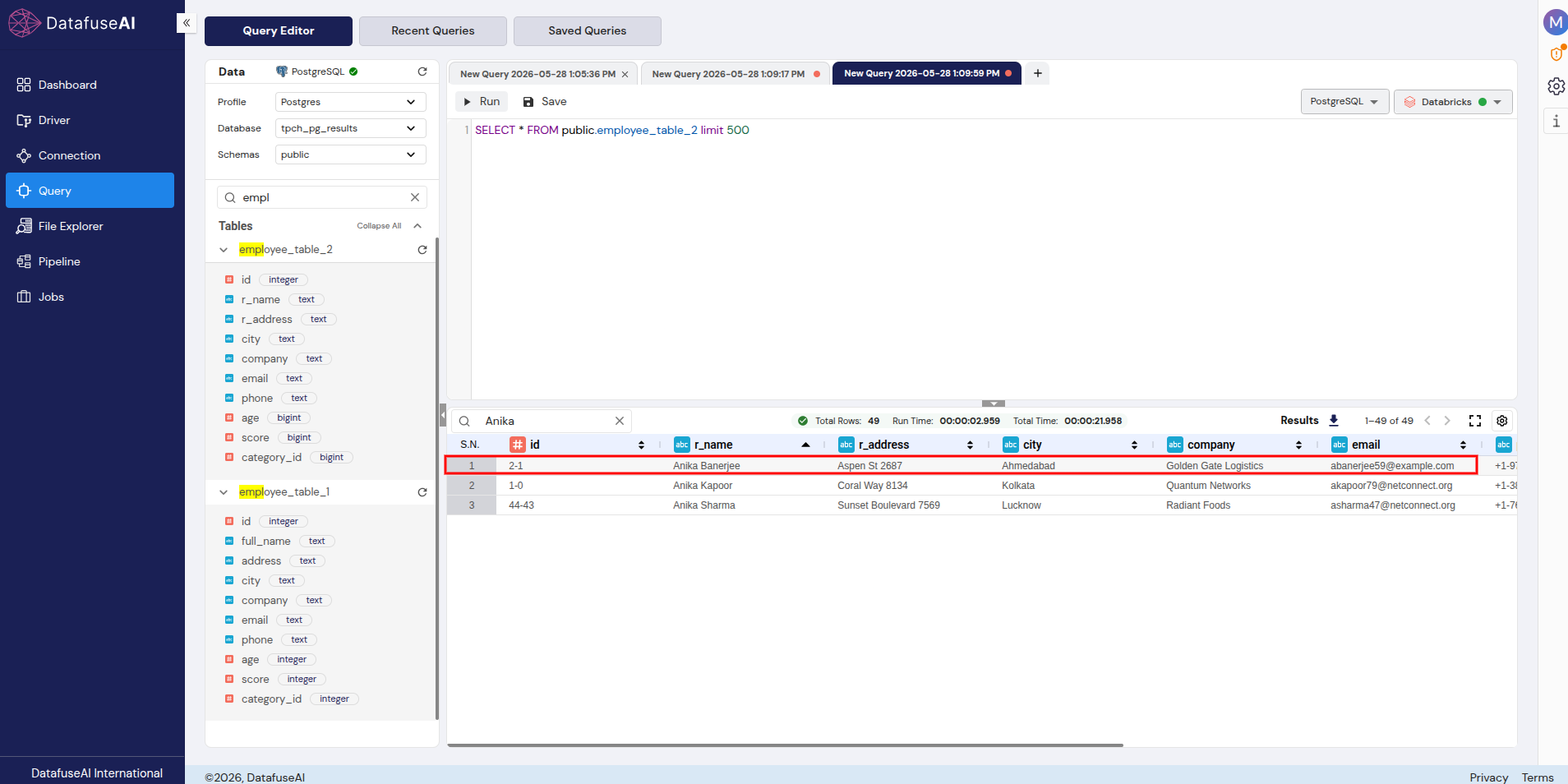
Task: Clear the results search Anika
Action: 620,421
